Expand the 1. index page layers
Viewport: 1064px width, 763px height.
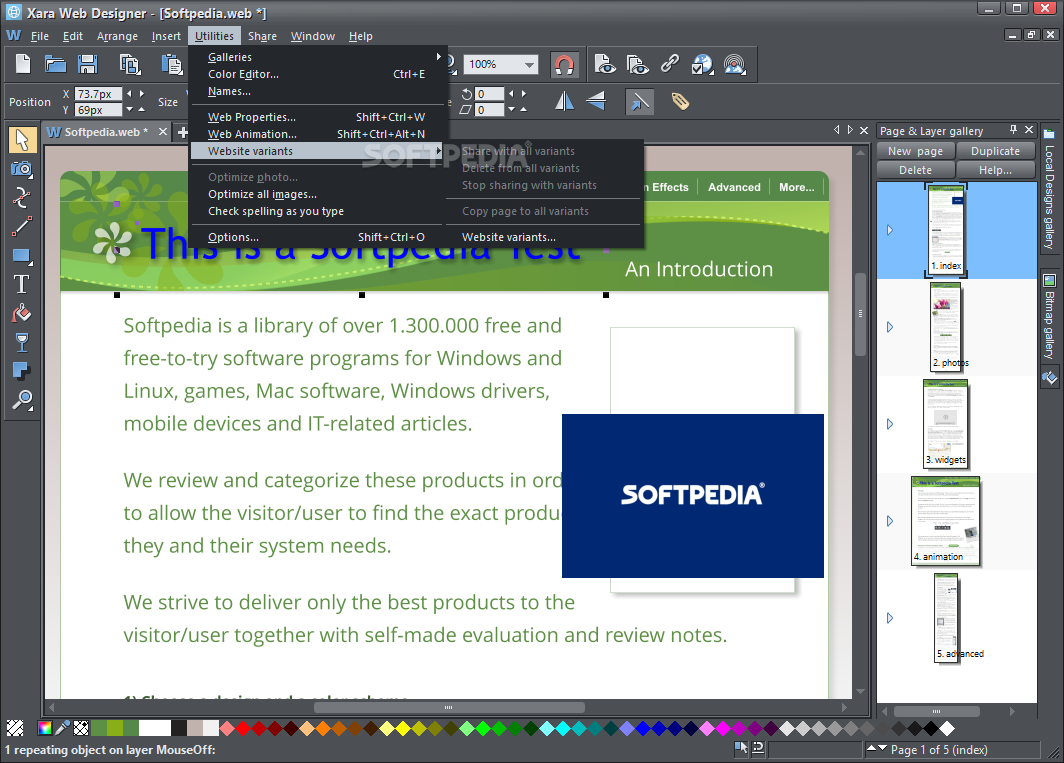[890, 230]
